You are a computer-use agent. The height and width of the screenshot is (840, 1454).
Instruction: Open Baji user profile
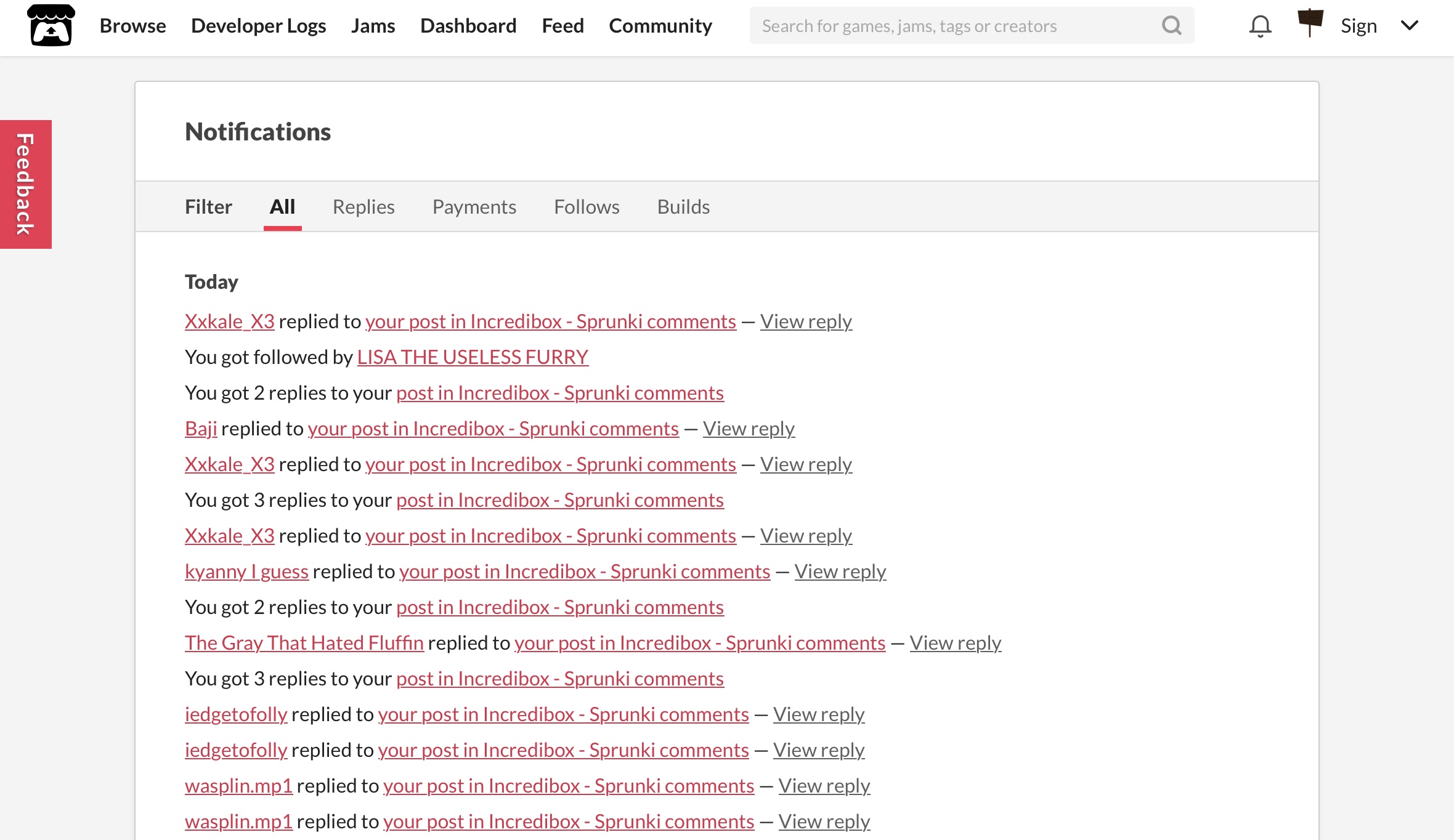tap(201, 429)
